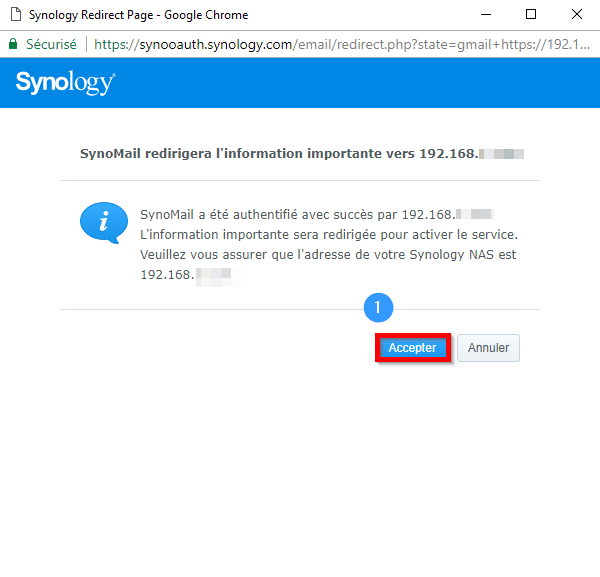The width and height of the screenshot is (600, 577).
Task: Click the Synology logo in header
Action: click(x=65, y=82)
